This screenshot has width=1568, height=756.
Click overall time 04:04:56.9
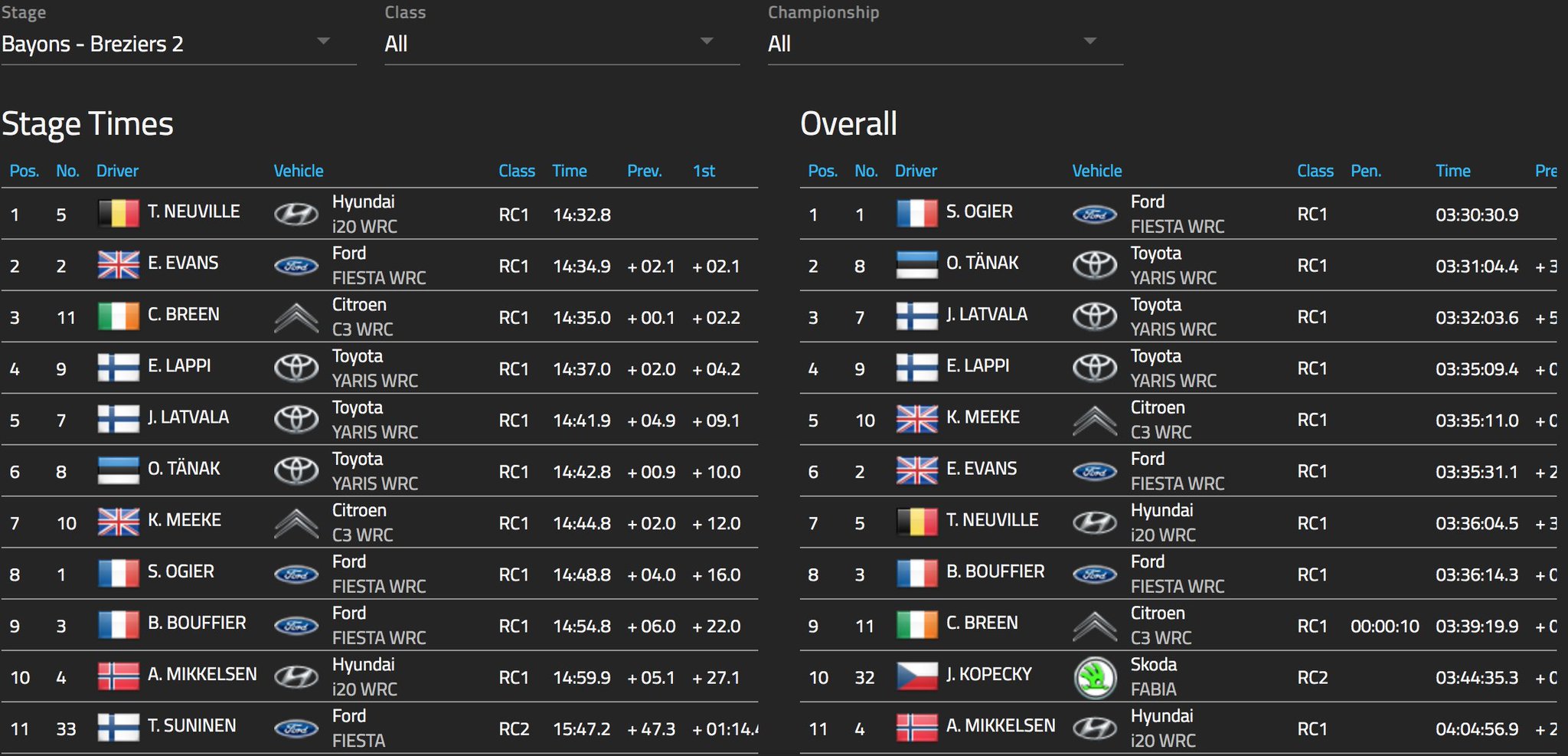click(1477, 729)
